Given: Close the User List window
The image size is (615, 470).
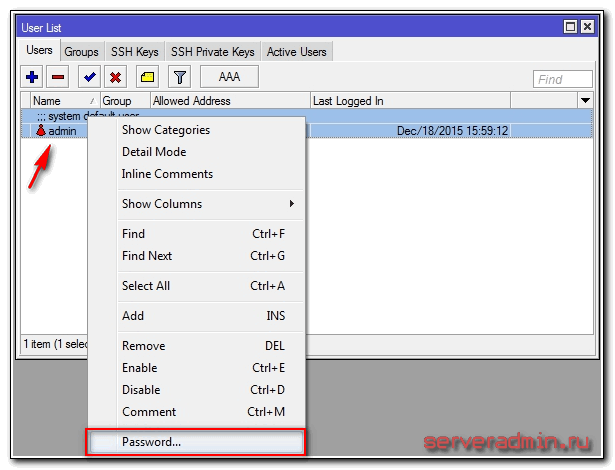Looking at the screenshot, I should click(x=589, y=27).
